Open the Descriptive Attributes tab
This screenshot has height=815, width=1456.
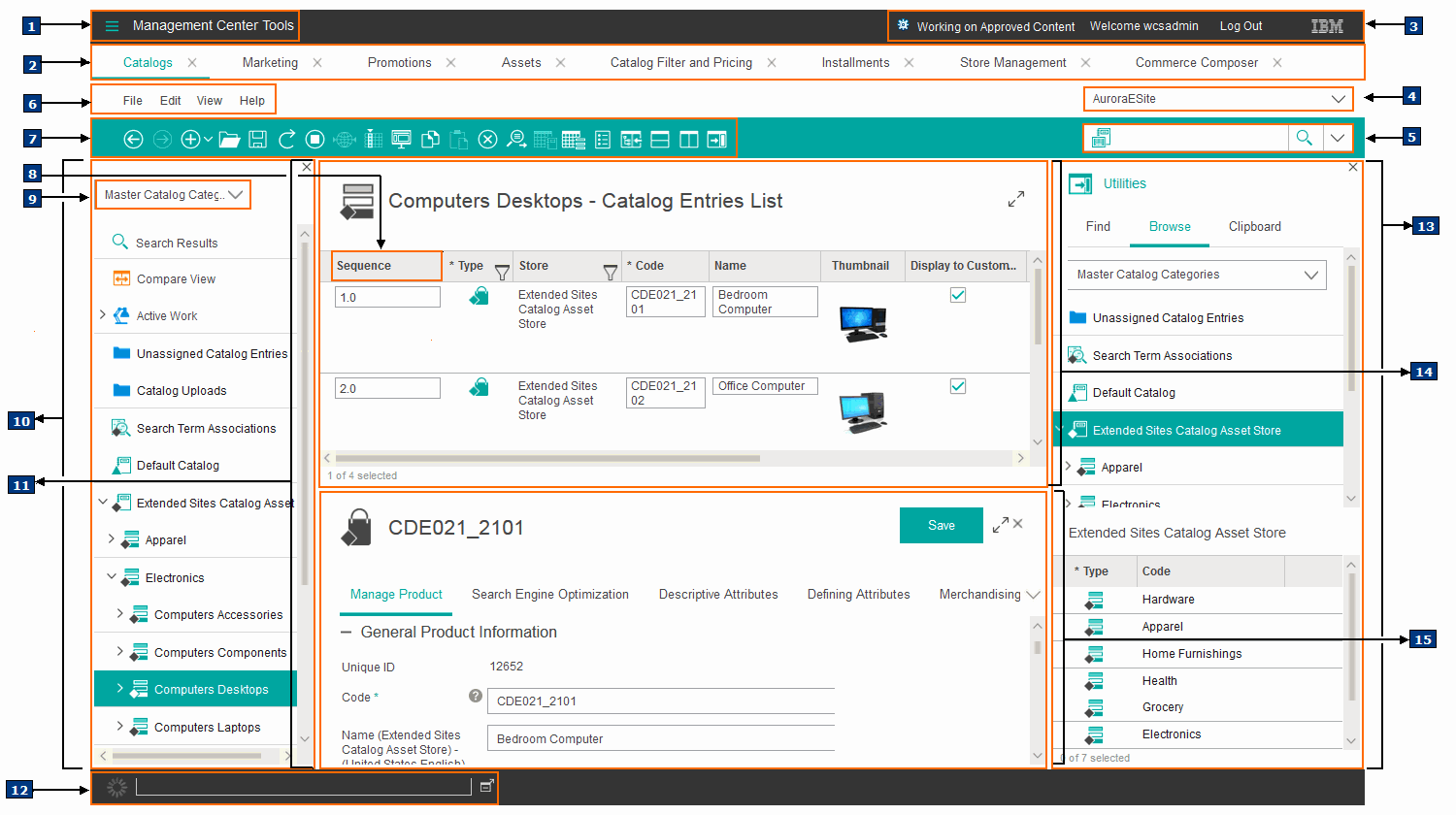[x=718, y=595]
